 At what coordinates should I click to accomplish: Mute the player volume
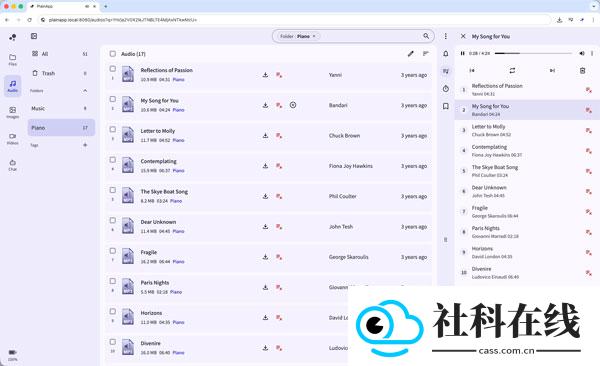[582, 54]
